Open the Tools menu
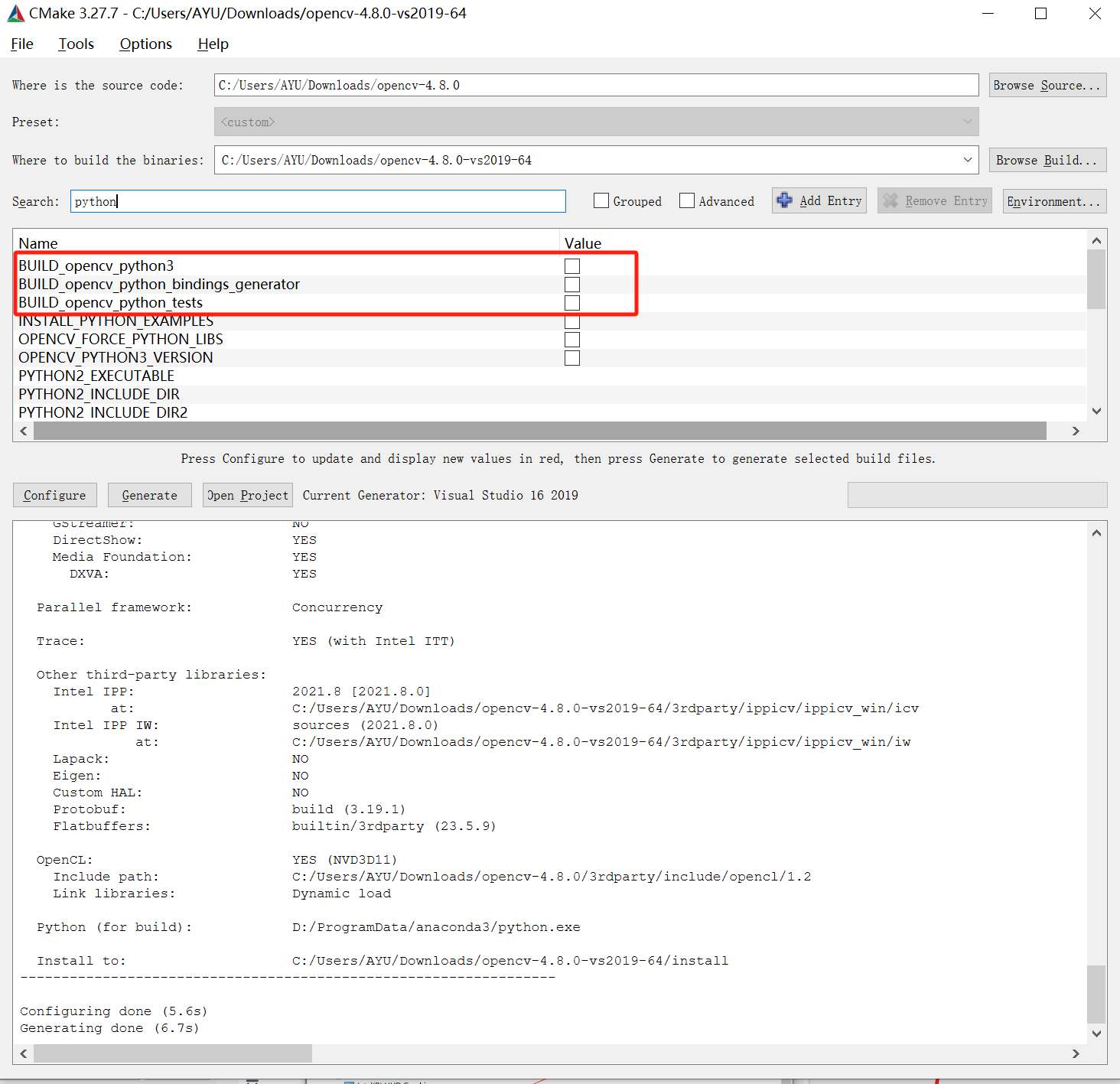Viewport: 1120px width, 1084px height. pyautogui.click(x=76, y=44)
